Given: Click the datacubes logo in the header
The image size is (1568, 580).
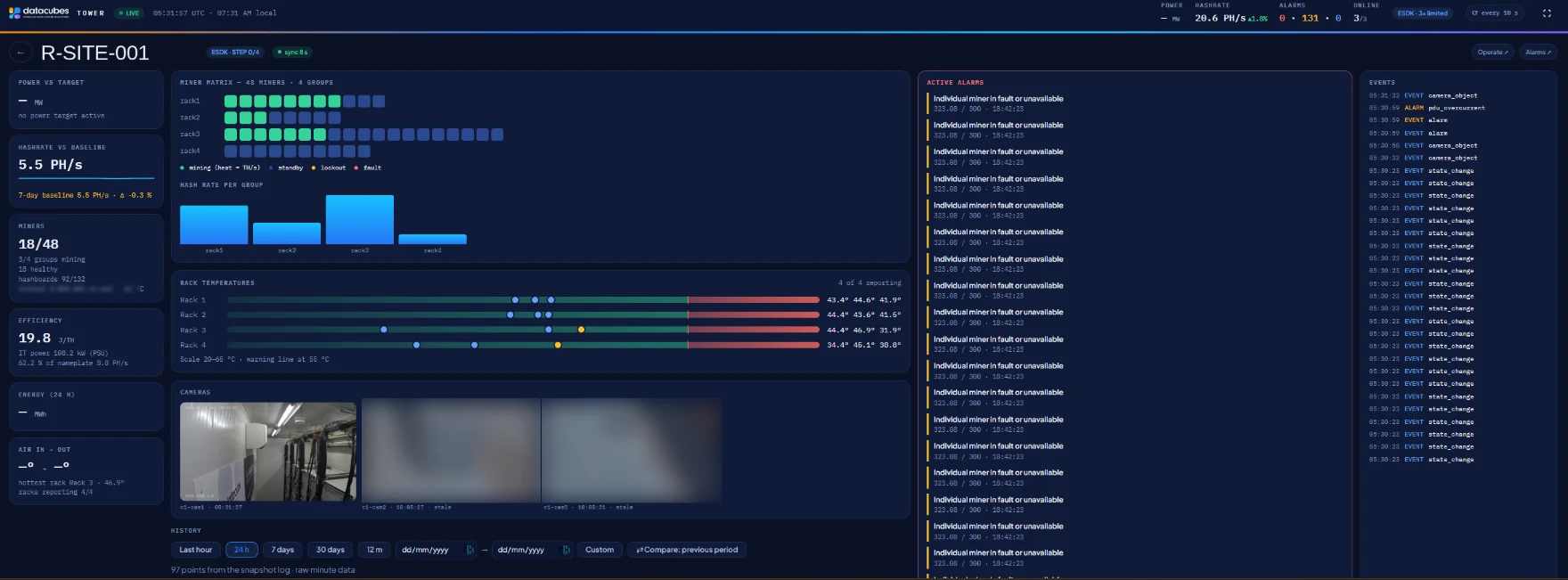Looking at the screenshot, I should [38, 12].
